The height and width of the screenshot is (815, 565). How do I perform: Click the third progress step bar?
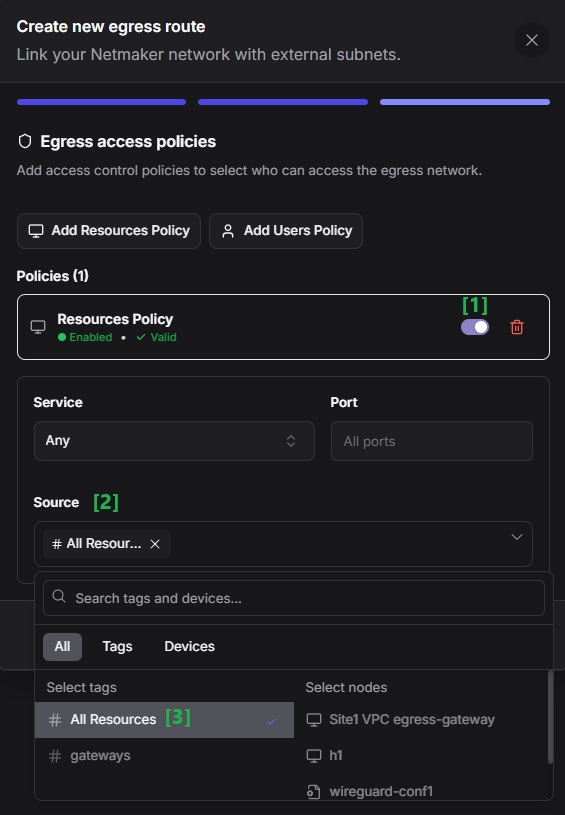click(x=465, y=102)
